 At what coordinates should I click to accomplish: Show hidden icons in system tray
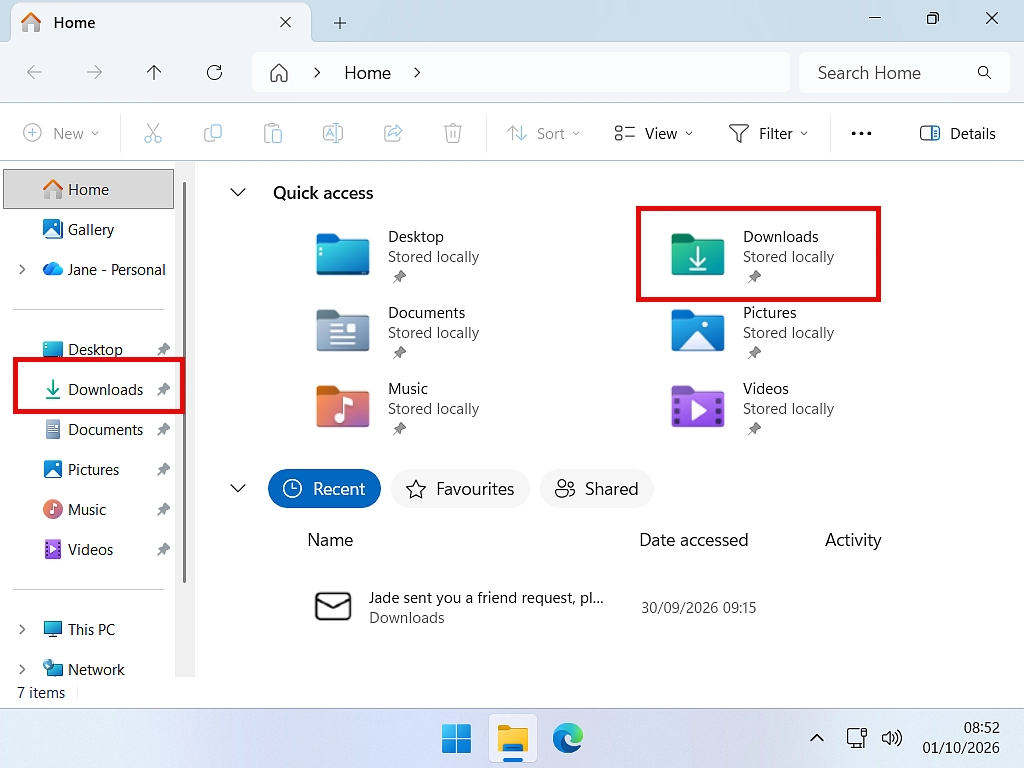click(x=816, y=738)
